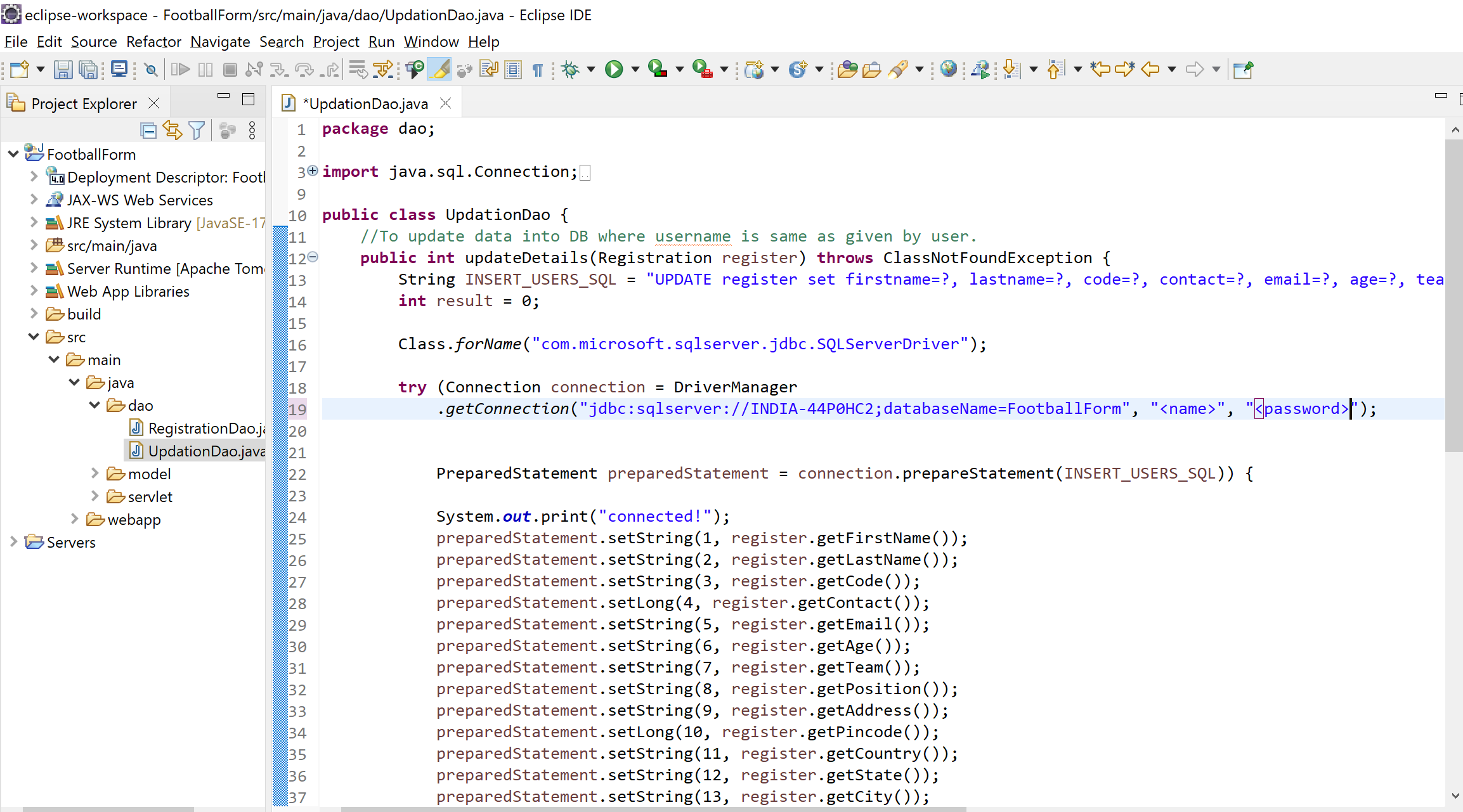Toggle Mark Occurrences highlighter icon
This screenshot has height=812, width=1463.
tap(439, 69)
